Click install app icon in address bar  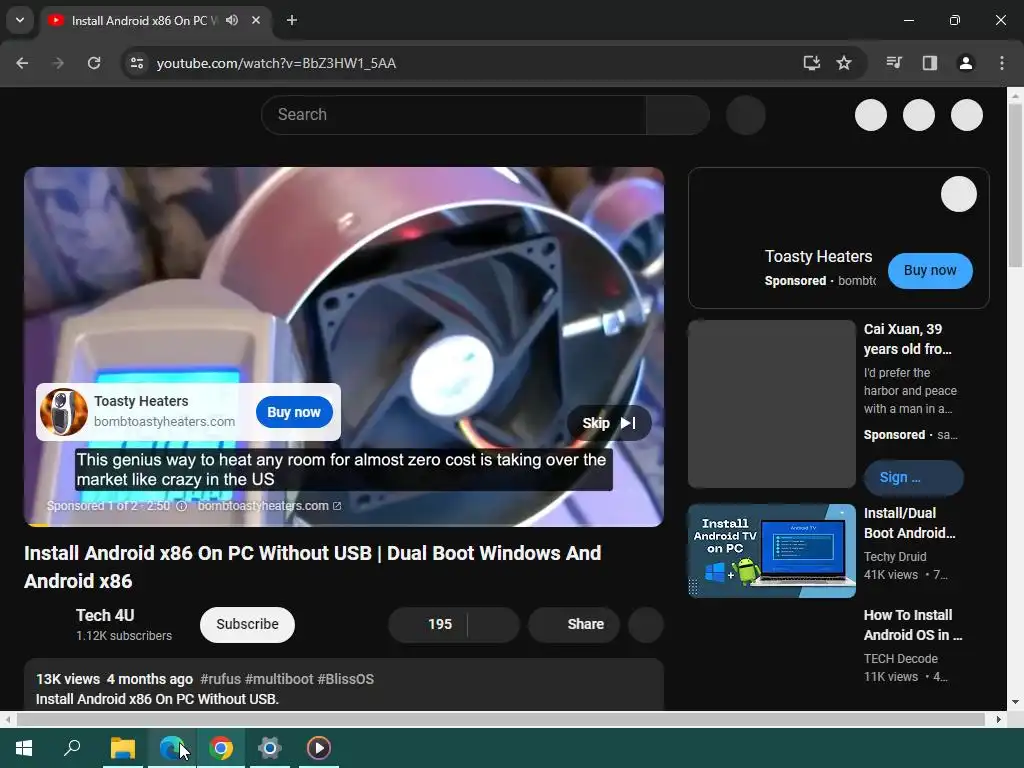pyautogui.click(x=811, y=63)
